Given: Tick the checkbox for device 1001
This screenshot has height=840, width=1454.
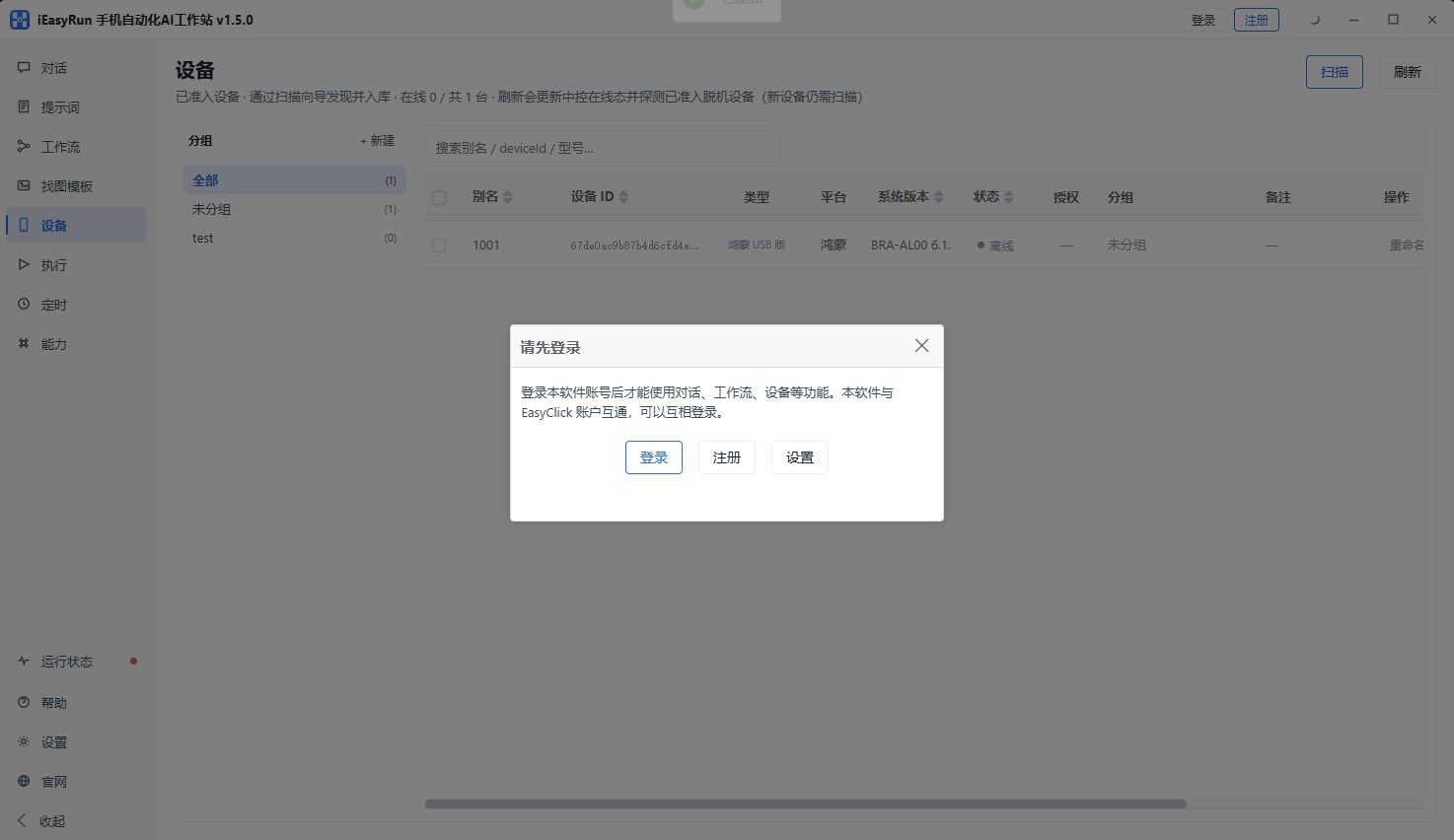Looking at the screenshot, I should (x=439, y=245).
